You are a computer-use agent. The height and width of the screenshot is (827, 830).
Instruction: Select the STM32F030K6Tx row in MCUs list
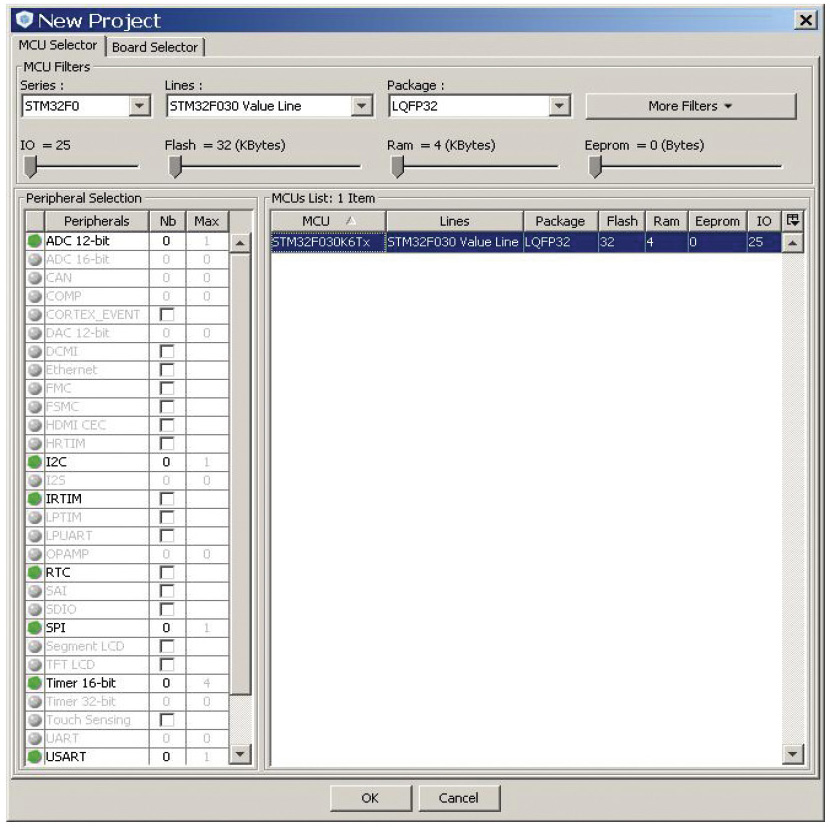tap(526, 242)
